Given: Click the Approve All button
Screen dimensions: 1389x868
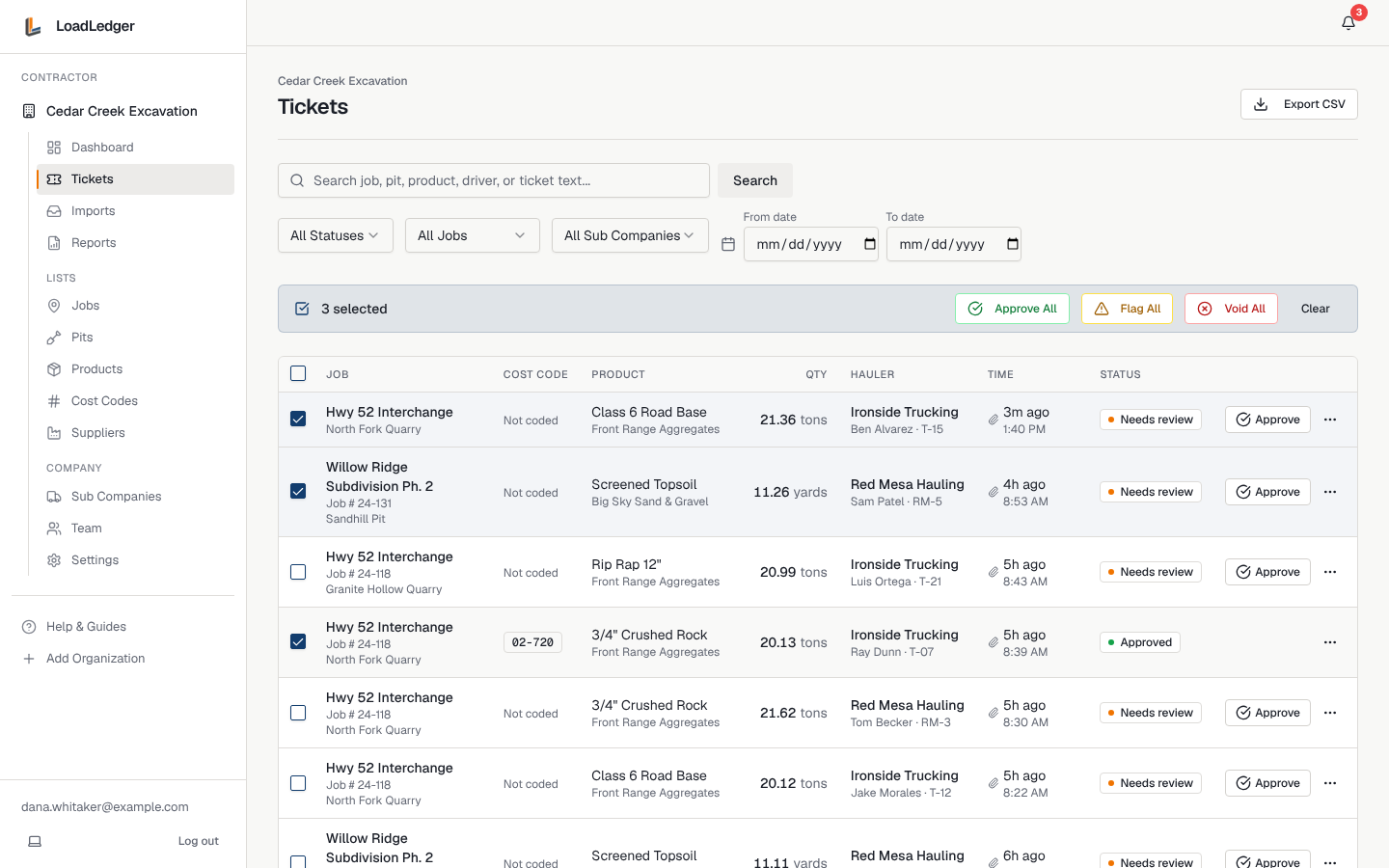Looking at the screenshot, I should pos(1012,309).
